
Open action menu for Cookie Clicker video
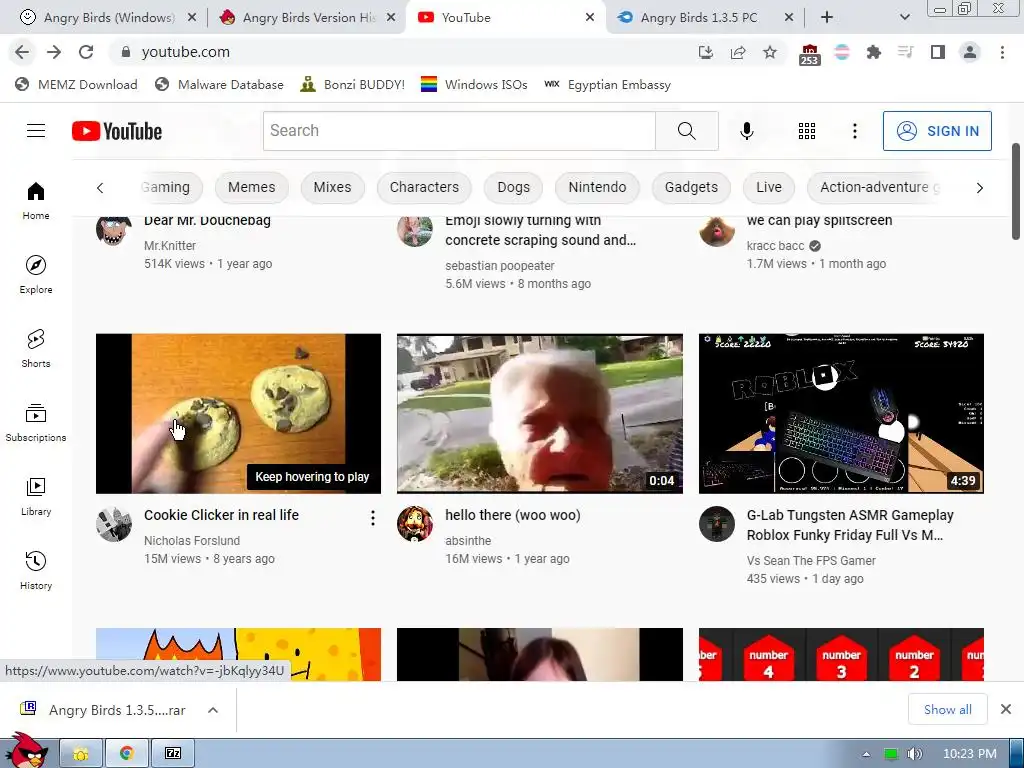tap(372, 518)
